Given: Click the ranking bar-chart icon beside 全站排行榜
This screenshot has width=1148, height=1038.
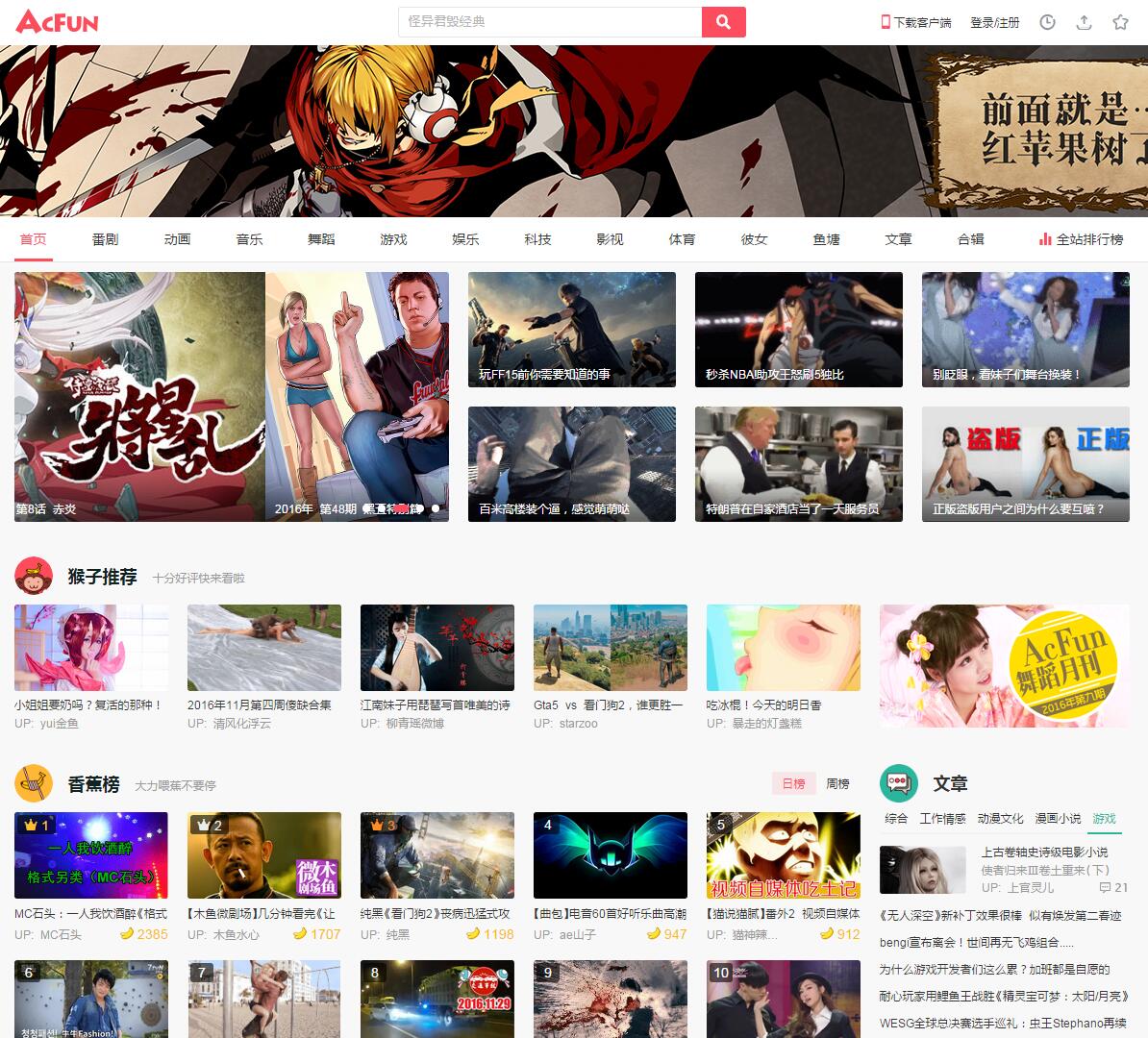Looking at the screenshot, I should tap(1045, 239).
